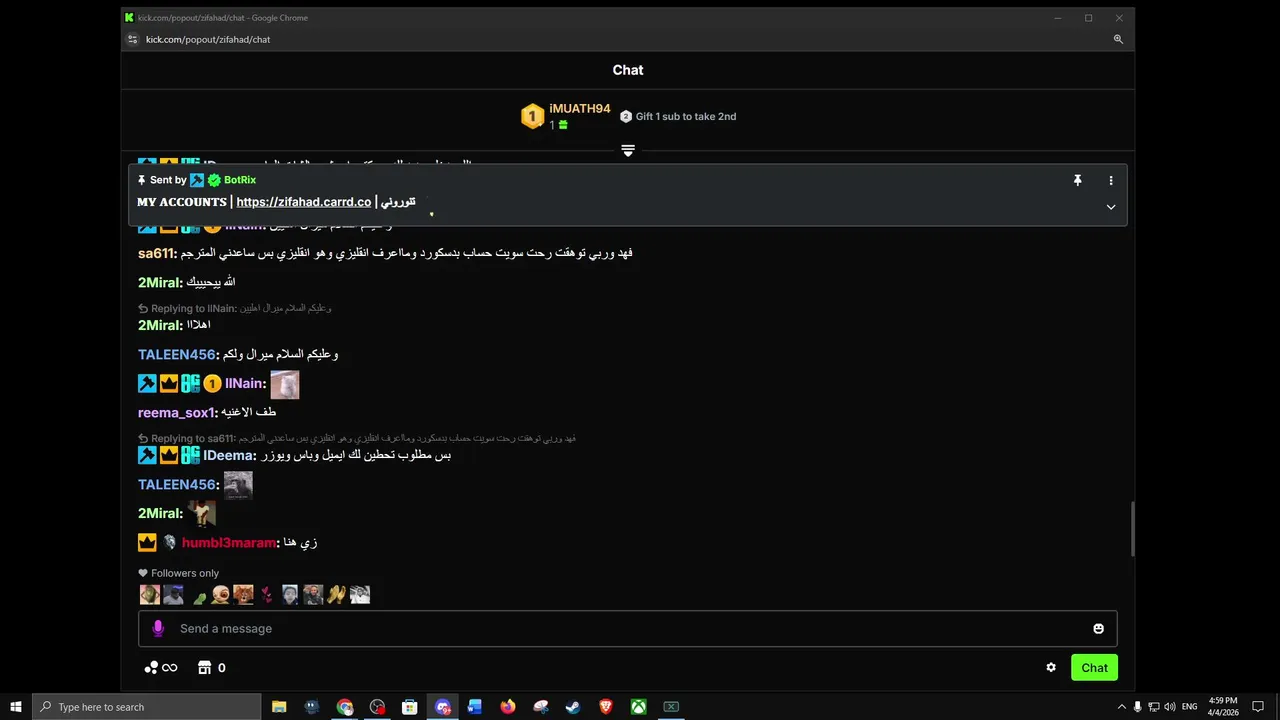Open site info icon in address bar
1280x720 pixels.
(x=132, y=39)
